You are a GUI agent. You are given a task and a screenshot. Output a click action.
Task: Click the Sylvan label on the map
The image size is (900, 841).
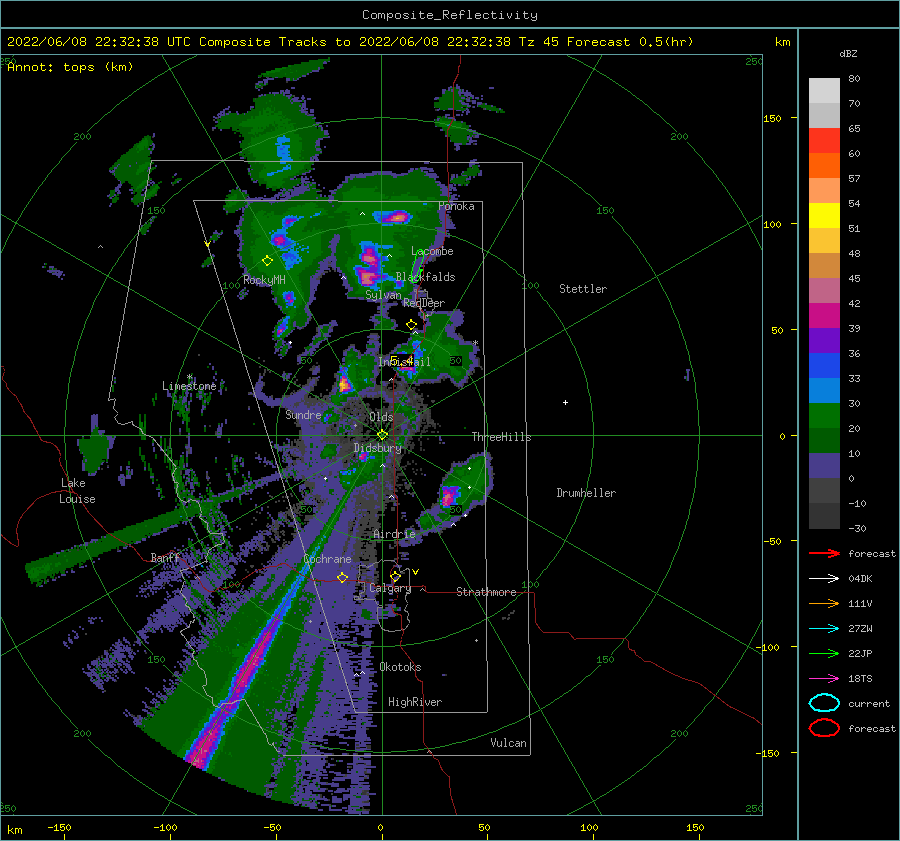tap(383, 295)
